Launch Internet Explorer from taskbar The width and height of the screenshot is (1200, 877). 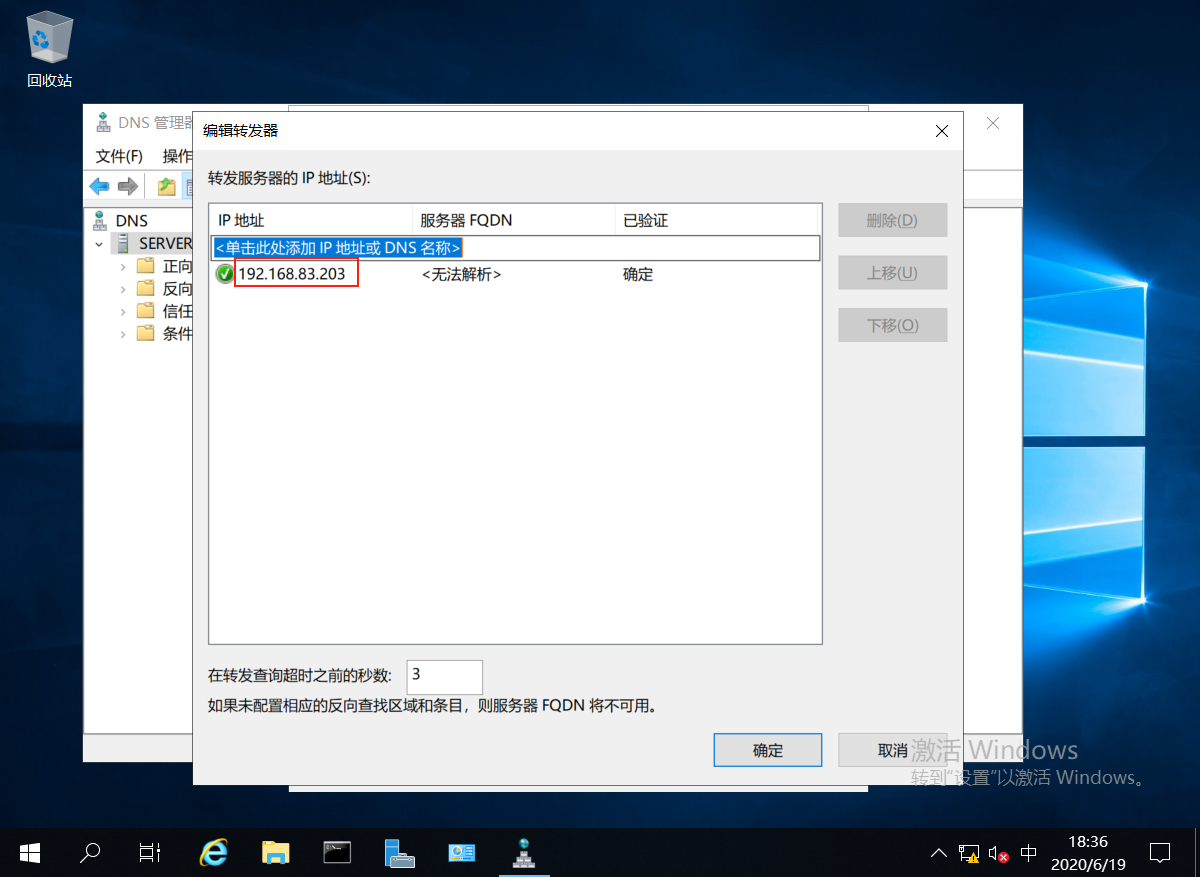pos(213,852)
